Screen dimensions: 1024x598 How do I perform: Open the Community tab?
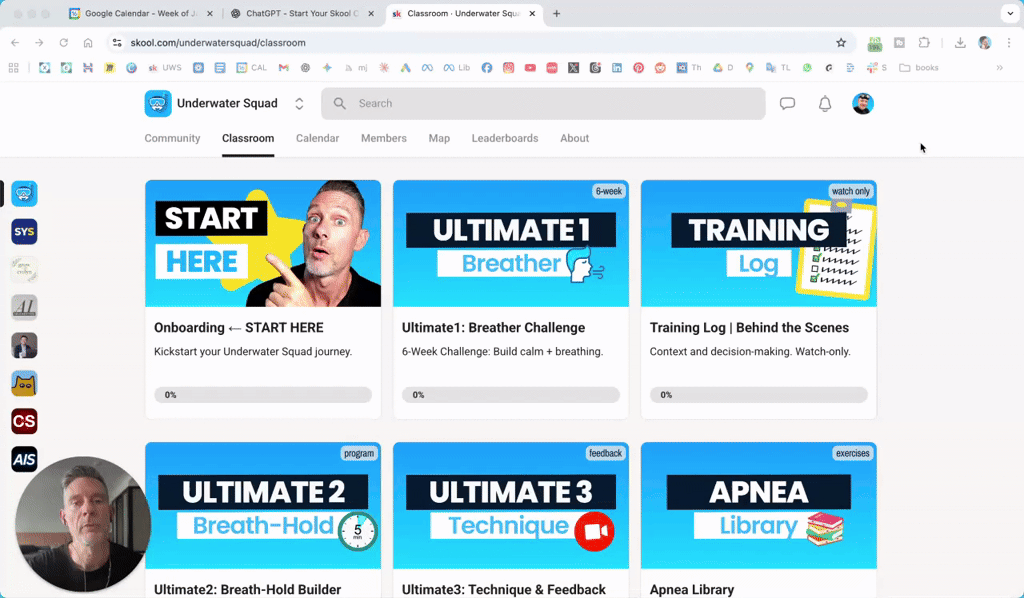[172, 138]
